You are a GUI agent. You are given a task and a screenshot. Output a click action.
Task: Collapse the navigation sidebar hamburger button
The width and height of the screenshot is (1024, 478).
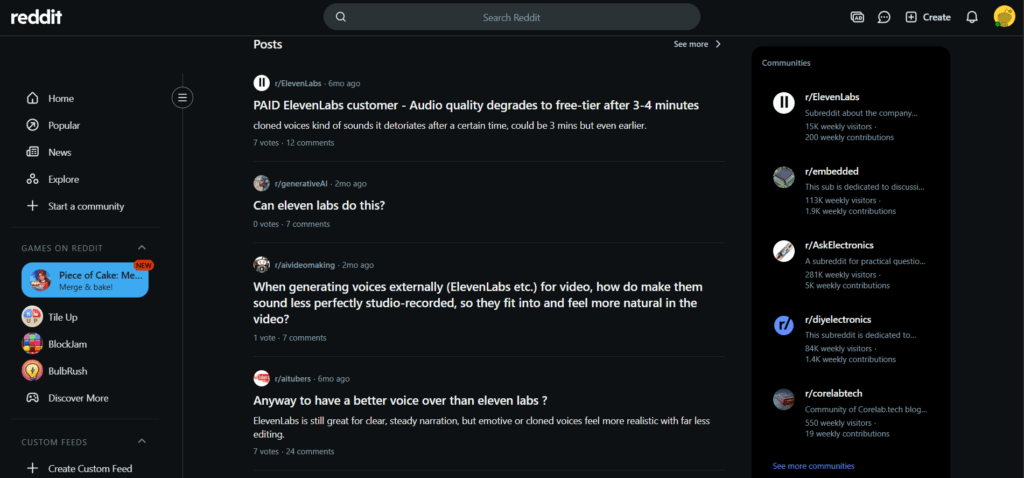(182, 98)
